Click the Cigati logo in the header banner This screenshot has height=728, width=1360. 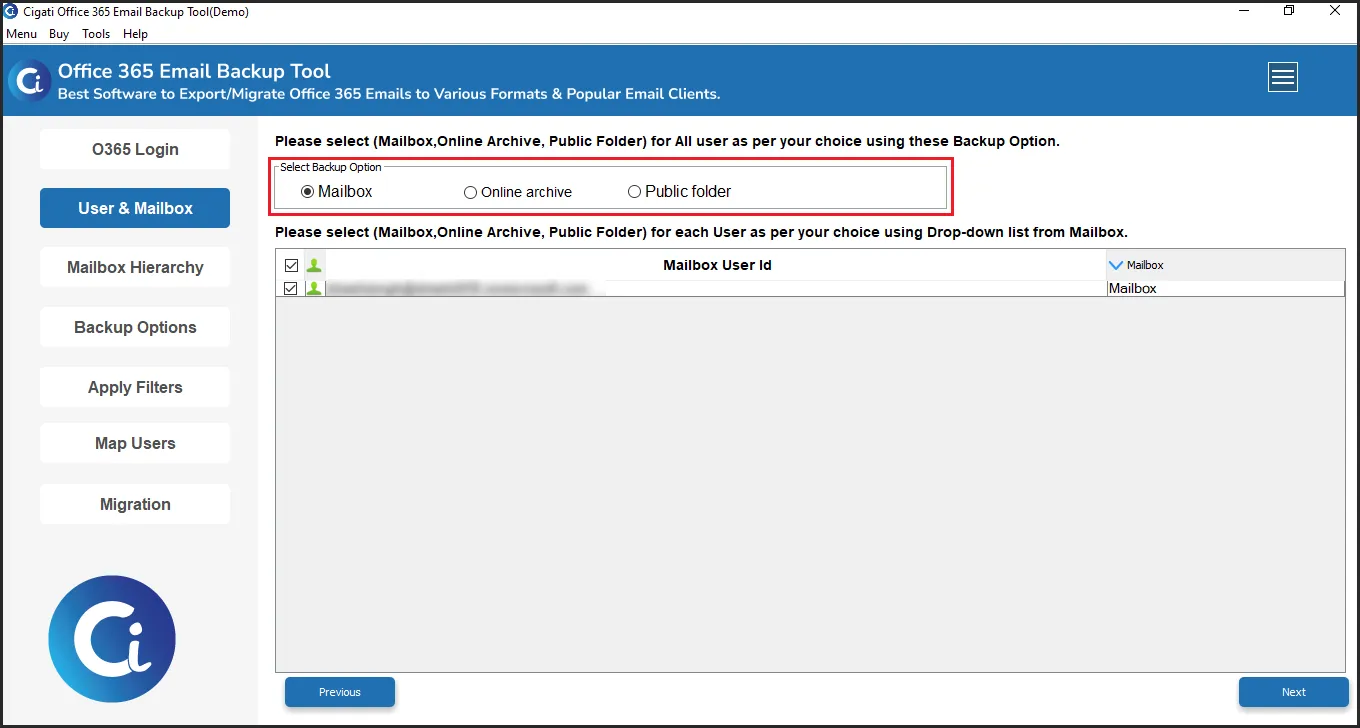(x=30, y=80)
